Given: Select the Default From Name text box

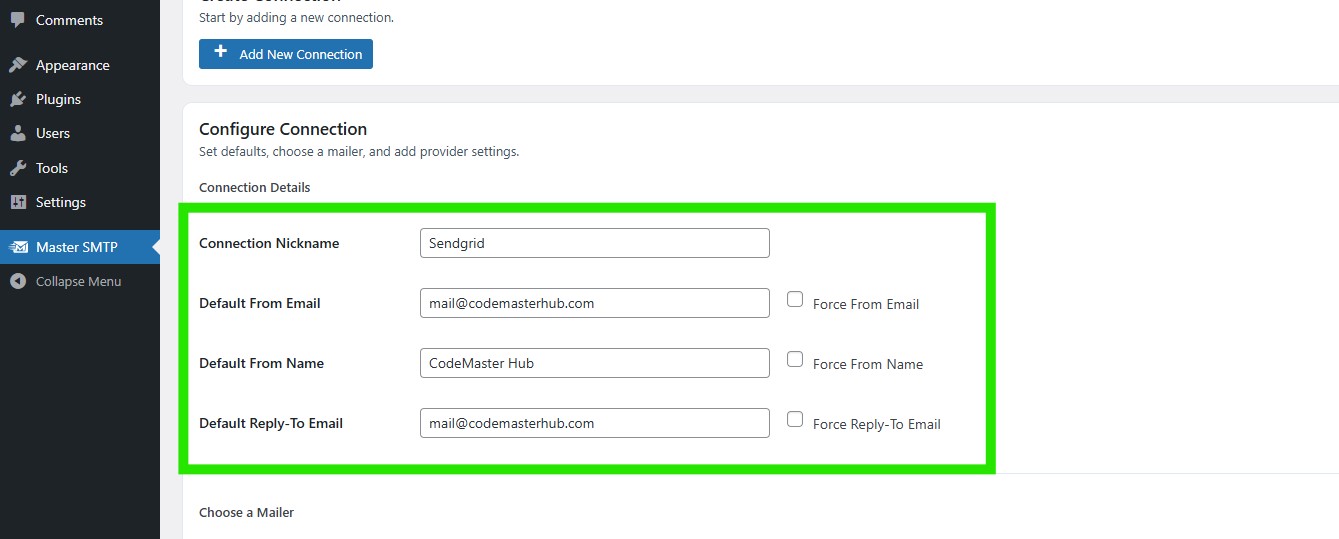Looking at the screenshot, I should (x=594, y=363).
